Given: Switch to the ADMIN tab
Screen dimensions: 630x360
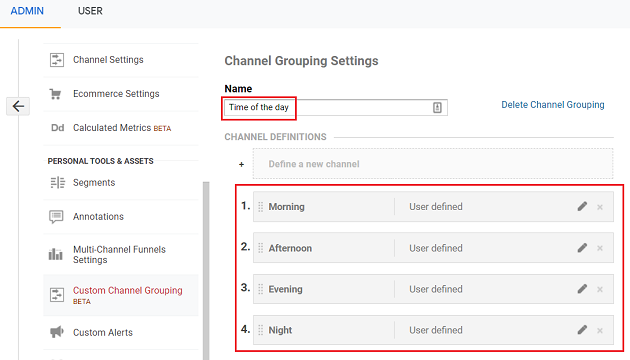Looking at the screenshot, I should tap(27, 11).
